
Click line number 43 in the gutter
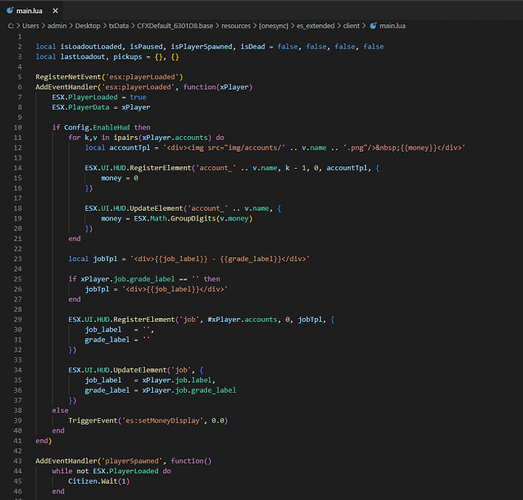point(18,461)
